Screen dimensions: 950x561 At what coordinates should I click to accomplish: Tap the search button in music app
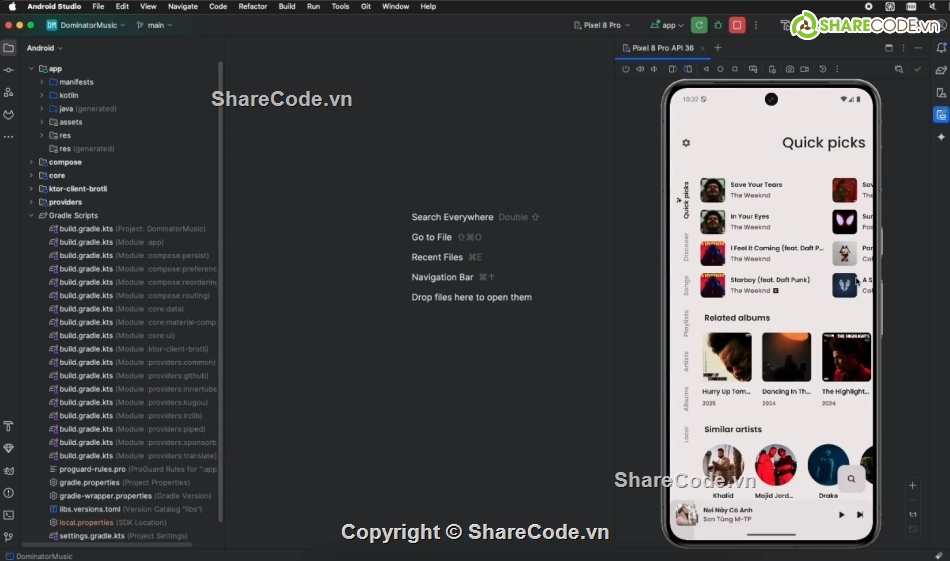(x=851, y=479)
